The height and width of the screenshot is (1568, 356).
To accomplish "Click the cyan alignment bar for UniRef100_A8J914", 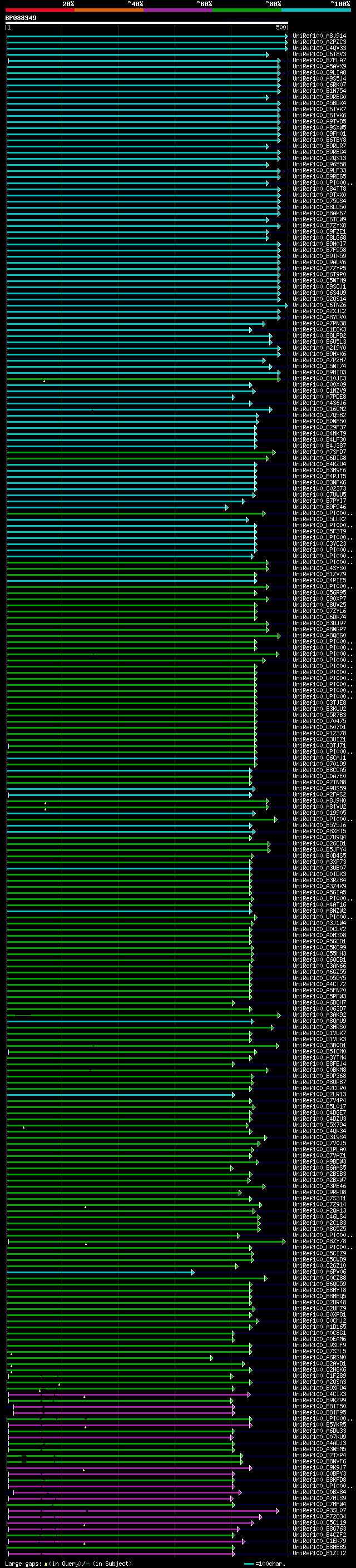I will pyautogui.click(x=147, y=36).
